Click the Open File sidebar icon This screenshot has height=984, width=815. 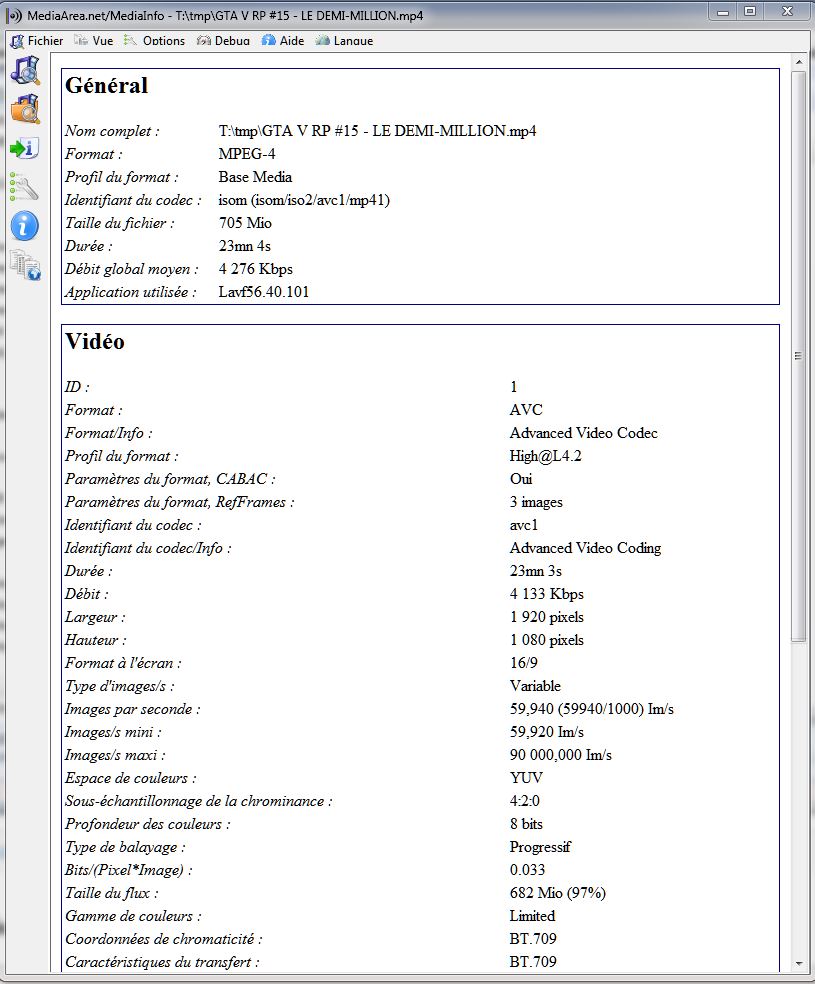pos(25,70)
